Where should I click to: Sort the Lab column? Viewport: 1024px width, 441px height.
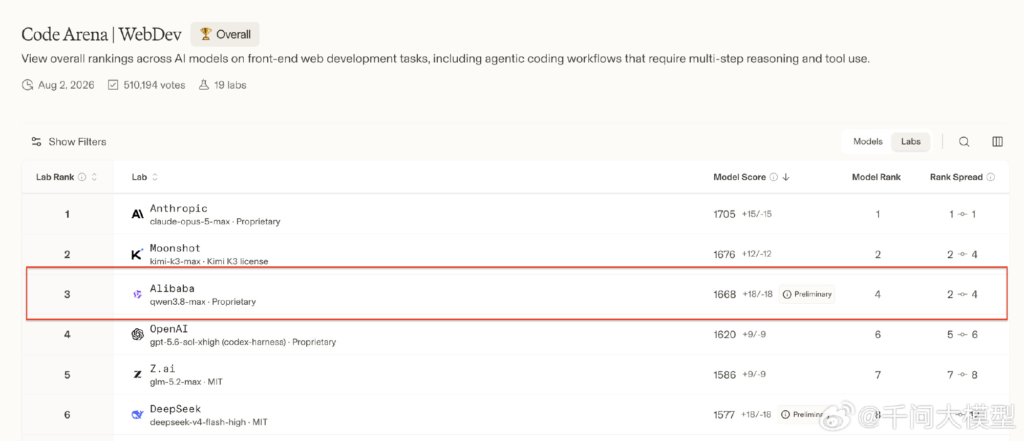tap(155, 177)
